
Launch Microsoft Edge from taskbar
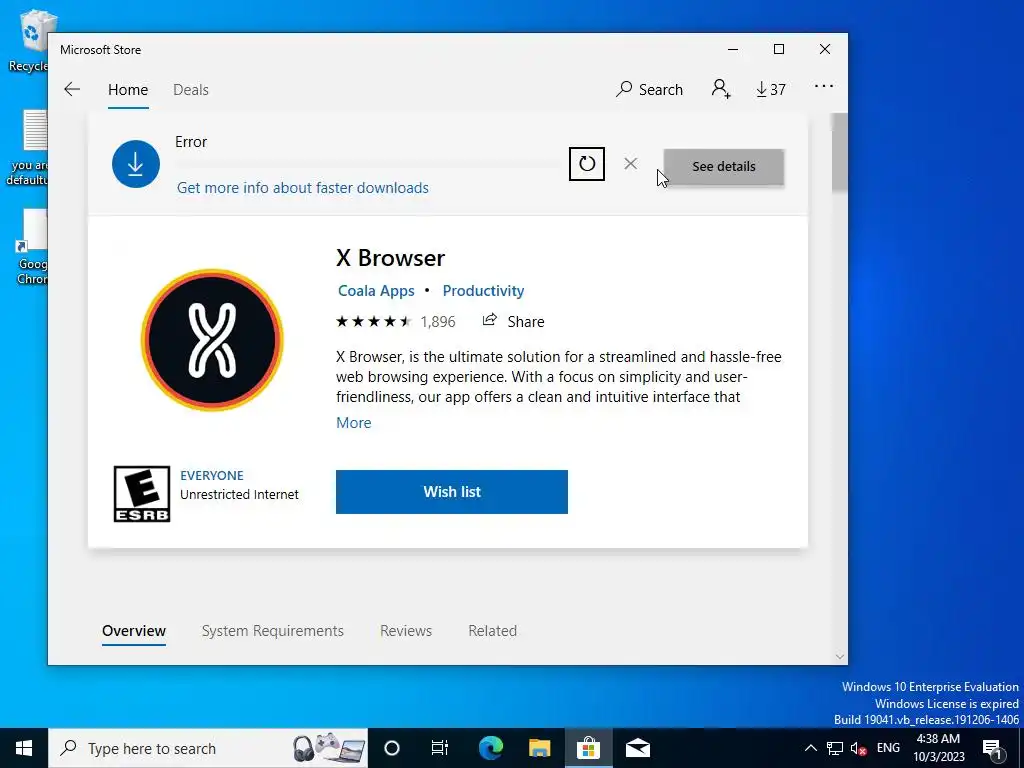coord(491,748)
